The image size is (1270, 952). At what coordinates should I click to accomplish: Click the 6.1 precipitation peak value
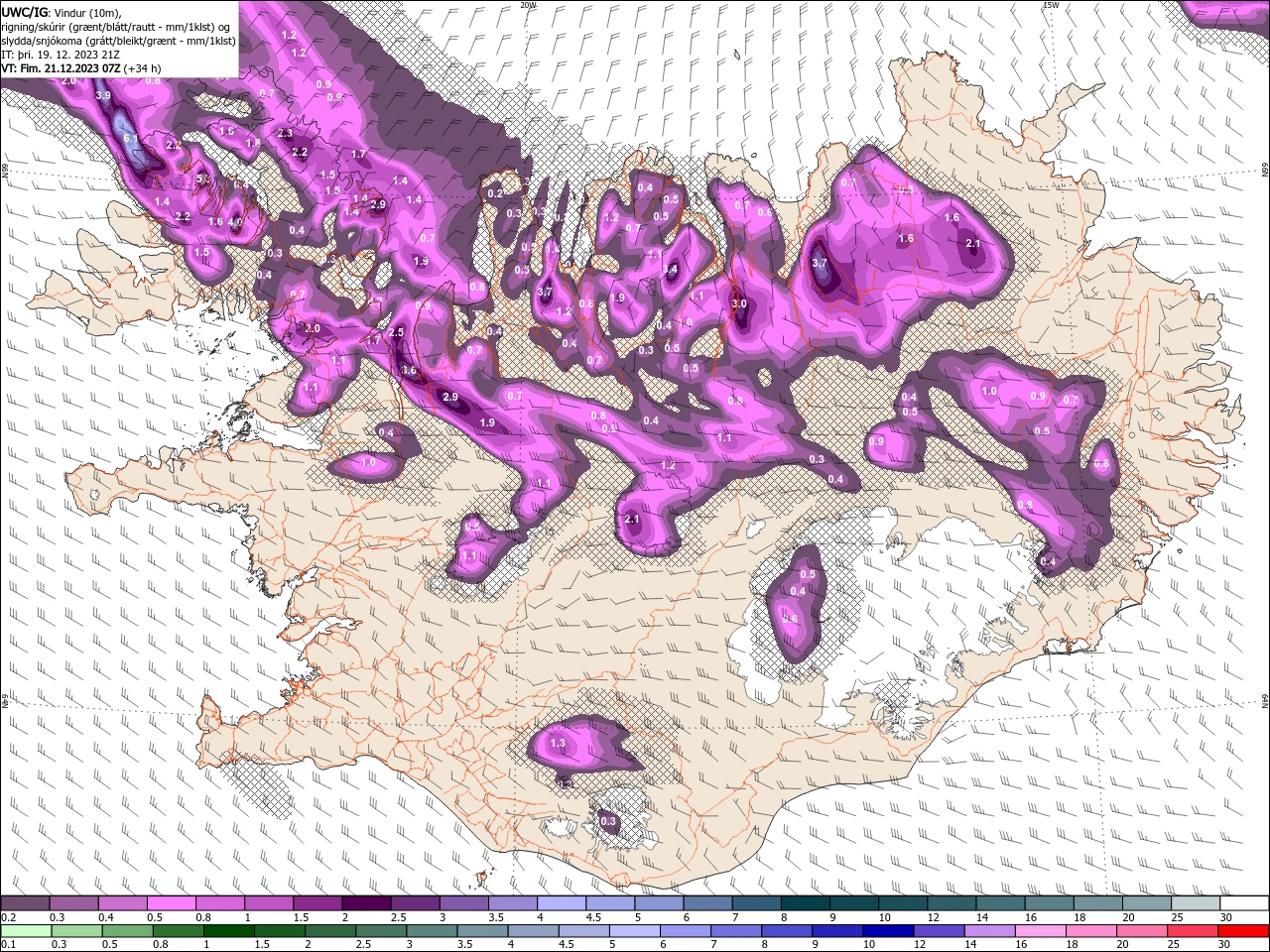coord(131,138)
